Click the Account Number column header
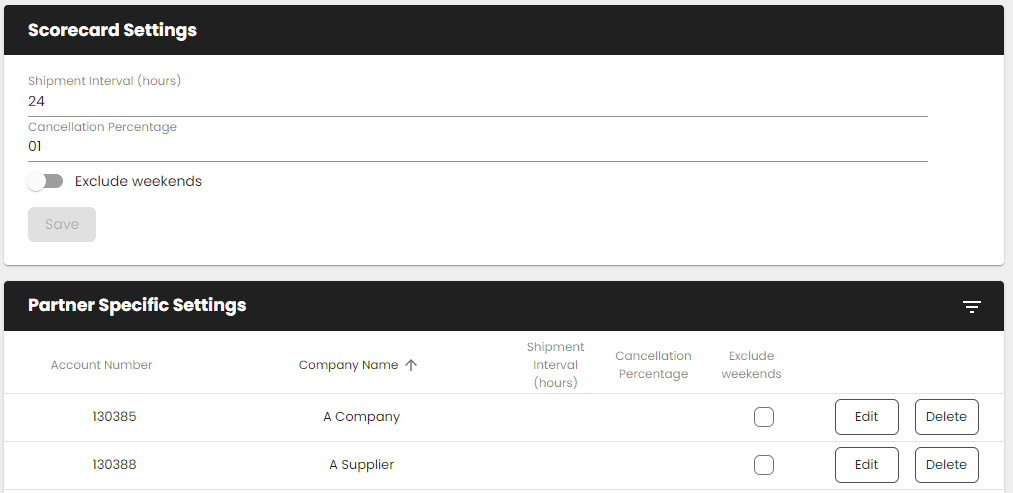 pos(102,365)
